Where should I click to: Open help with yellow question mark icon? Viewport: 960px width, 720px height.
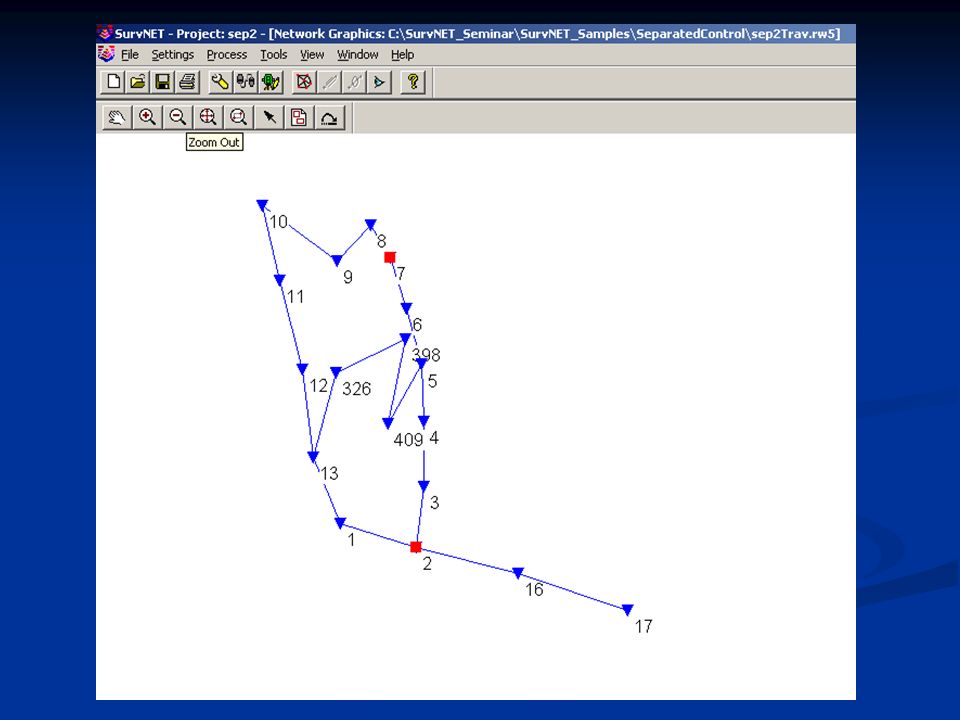click(x=413, y=81)
